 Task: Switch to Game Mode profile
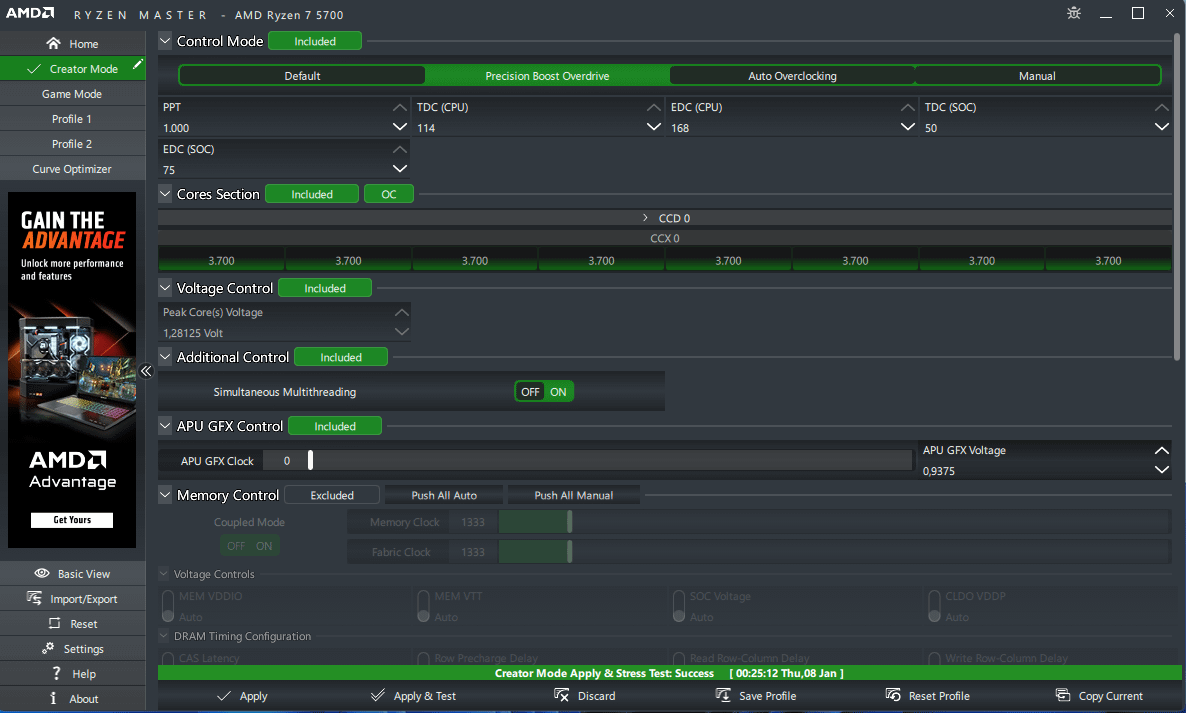tap(72, 94)
